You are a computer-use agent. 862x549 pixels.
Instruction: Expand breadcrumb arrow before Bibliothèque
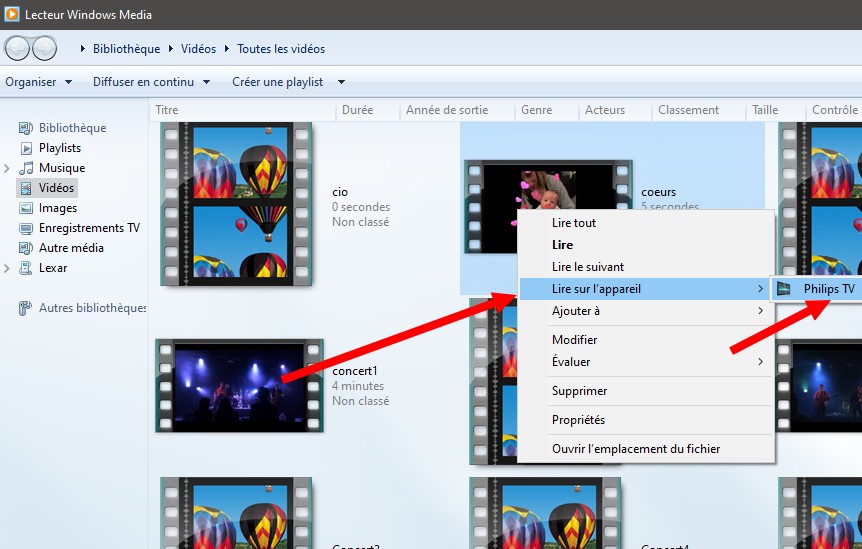click(x=82, y=48)
